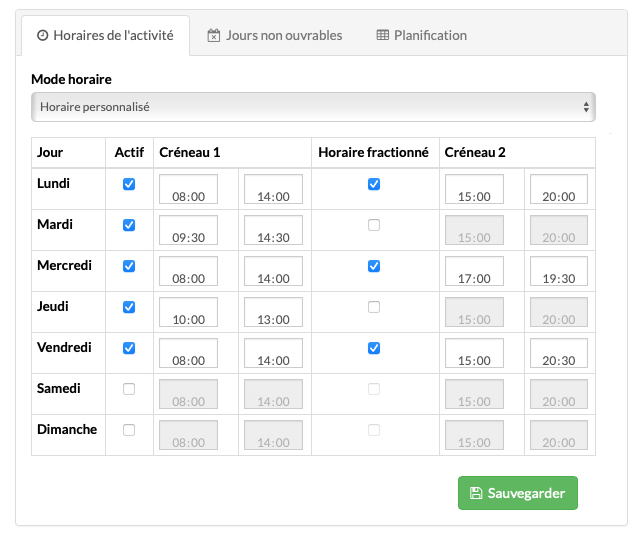Click the floppy disk icon on Sauvegarder
The image size is (632, 542).
pyautogui.click(x=476, y=493)
